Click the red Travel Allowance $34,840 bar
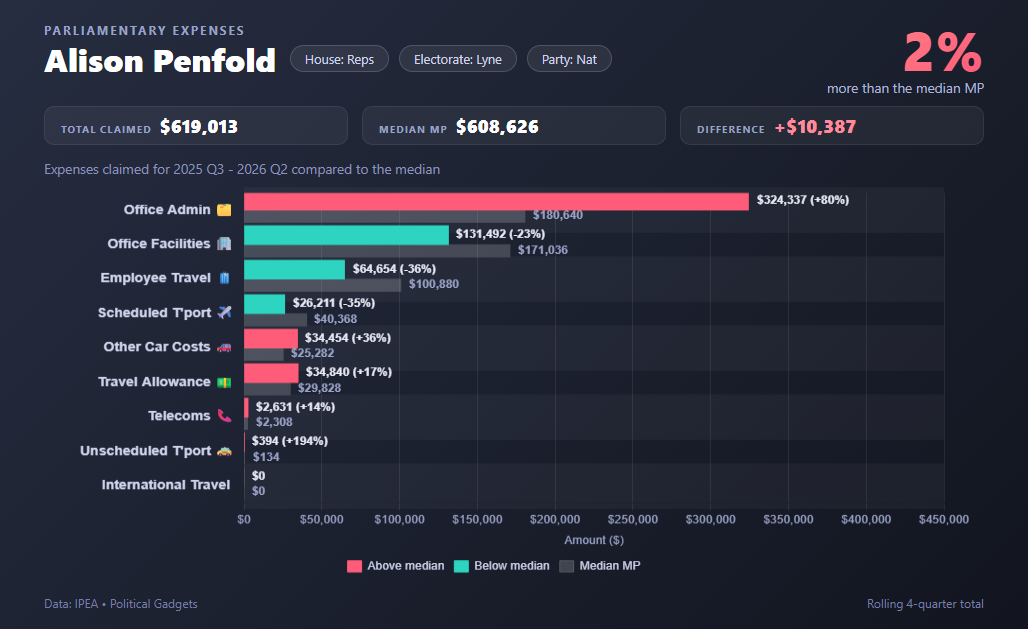The height and width of the screenshot is (629, 1028). click(x=271, y=373)
